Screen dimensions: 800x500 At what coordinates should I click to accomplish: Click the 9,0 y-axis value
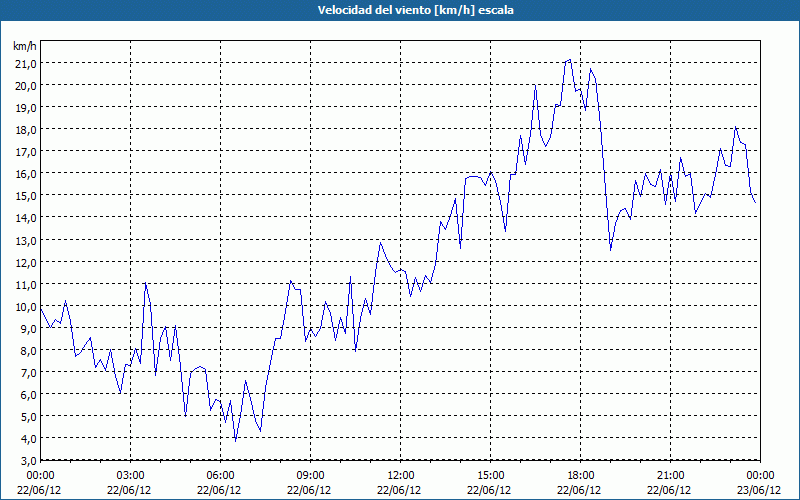(x=29, y=328)
